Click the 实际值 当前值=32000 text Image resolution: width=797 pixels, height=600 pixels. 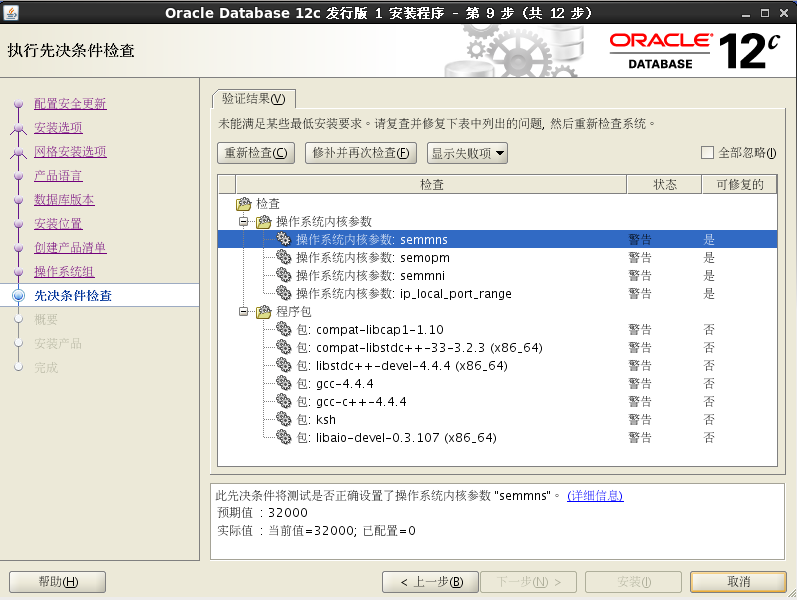click(x=316, y=531)
